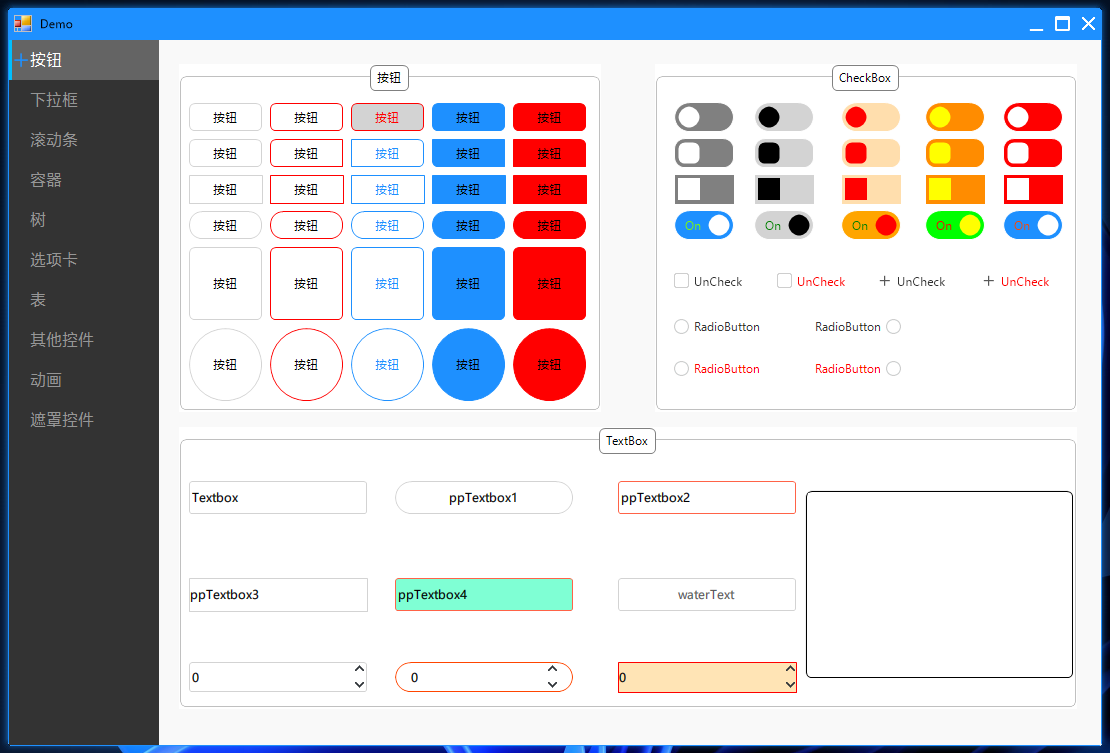Viewport: 1110px width, 753px height.
Task: Click down arrow of the rounded orange-bordered numeric box
Action: (552, 684)
